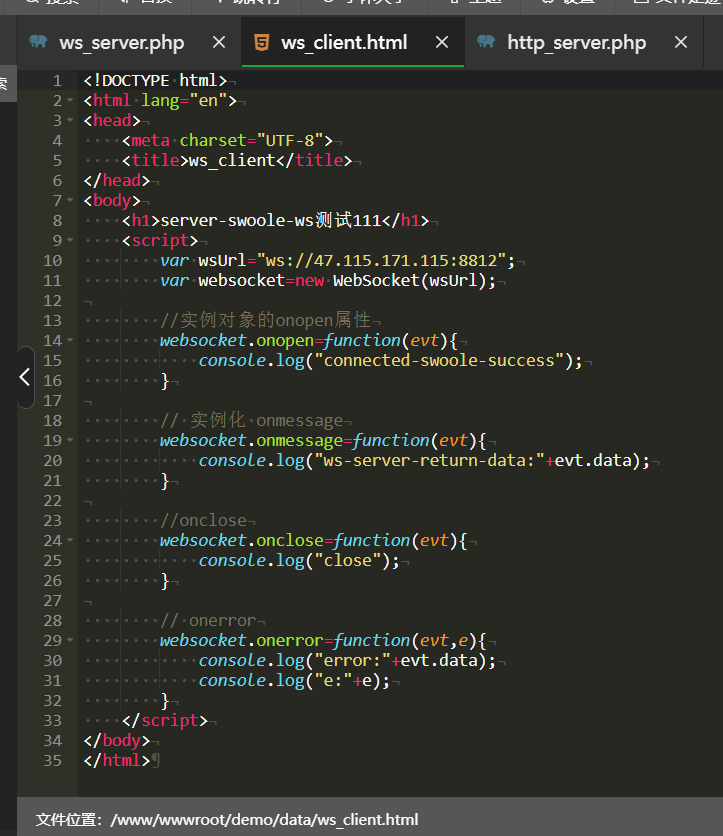
Task: Select the ws_client.html tab
Action: (x=344, y=43)
